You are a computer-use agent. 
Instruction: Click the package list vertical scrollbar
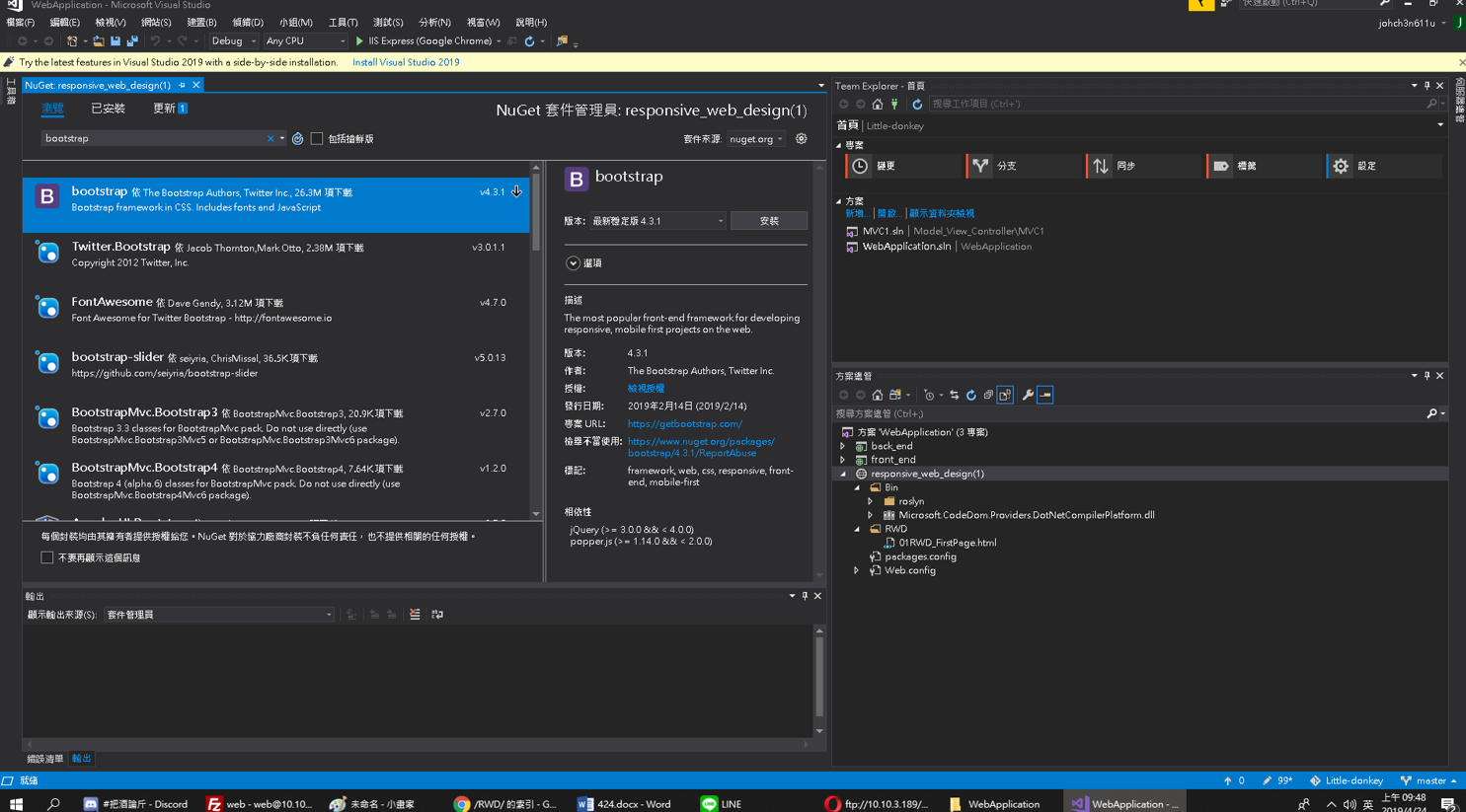coord(536,340)
